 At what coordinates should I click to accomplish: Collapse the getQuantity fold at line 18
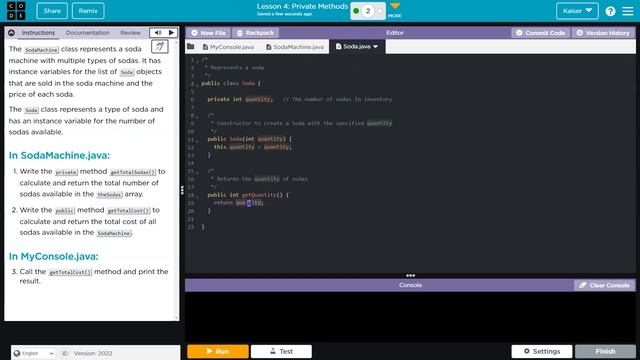197,196
